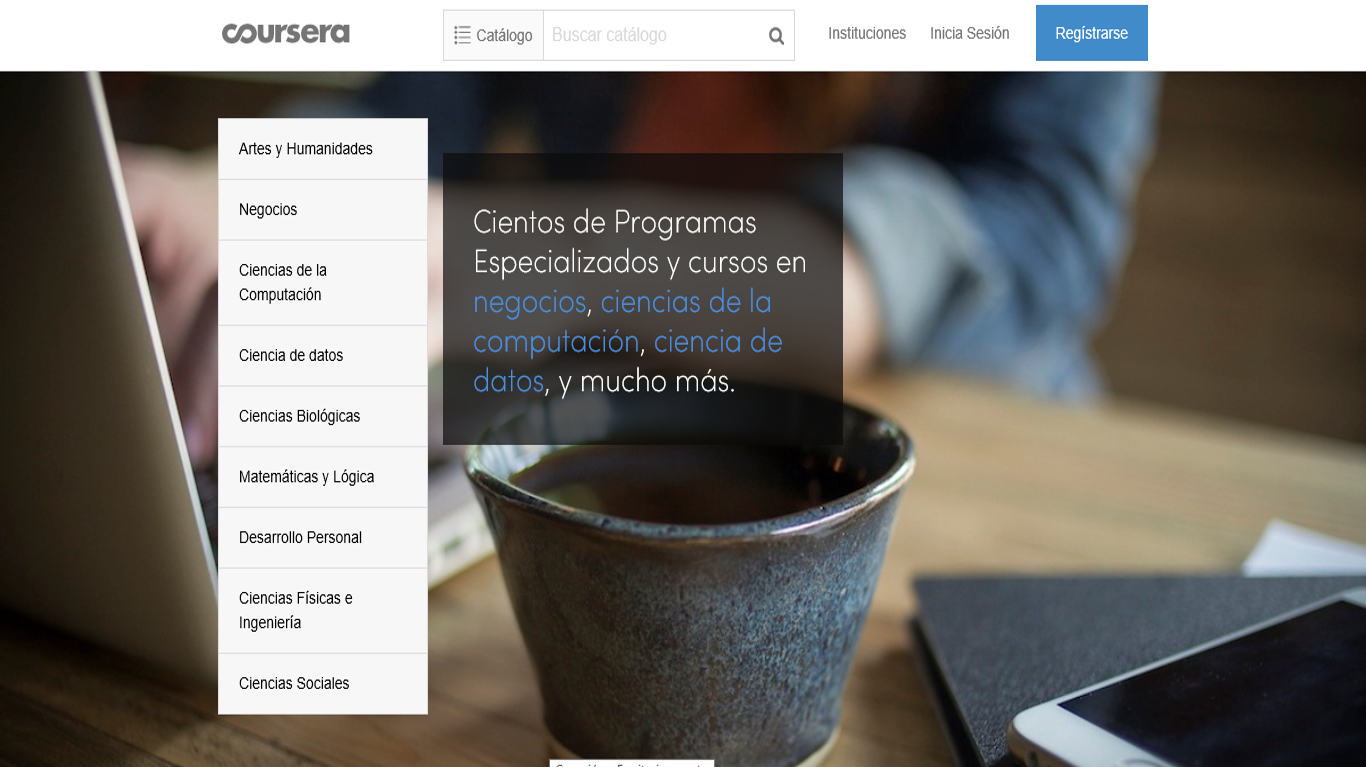1366x767 pixels.
Task: Open Desarrollo Personal category
Action: [x=300, y=538]
